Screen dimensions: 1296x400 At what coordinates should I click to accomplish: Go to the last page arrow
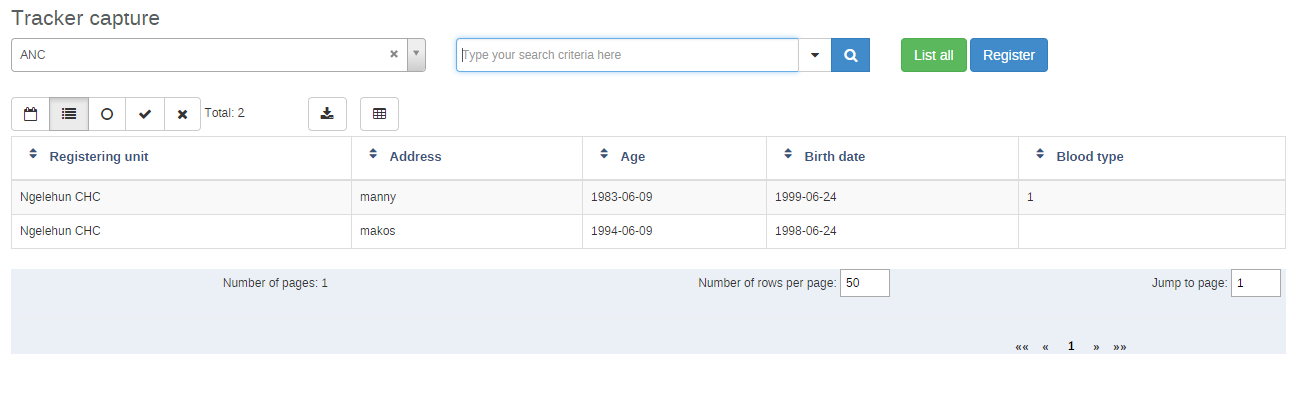point(1120,347)
